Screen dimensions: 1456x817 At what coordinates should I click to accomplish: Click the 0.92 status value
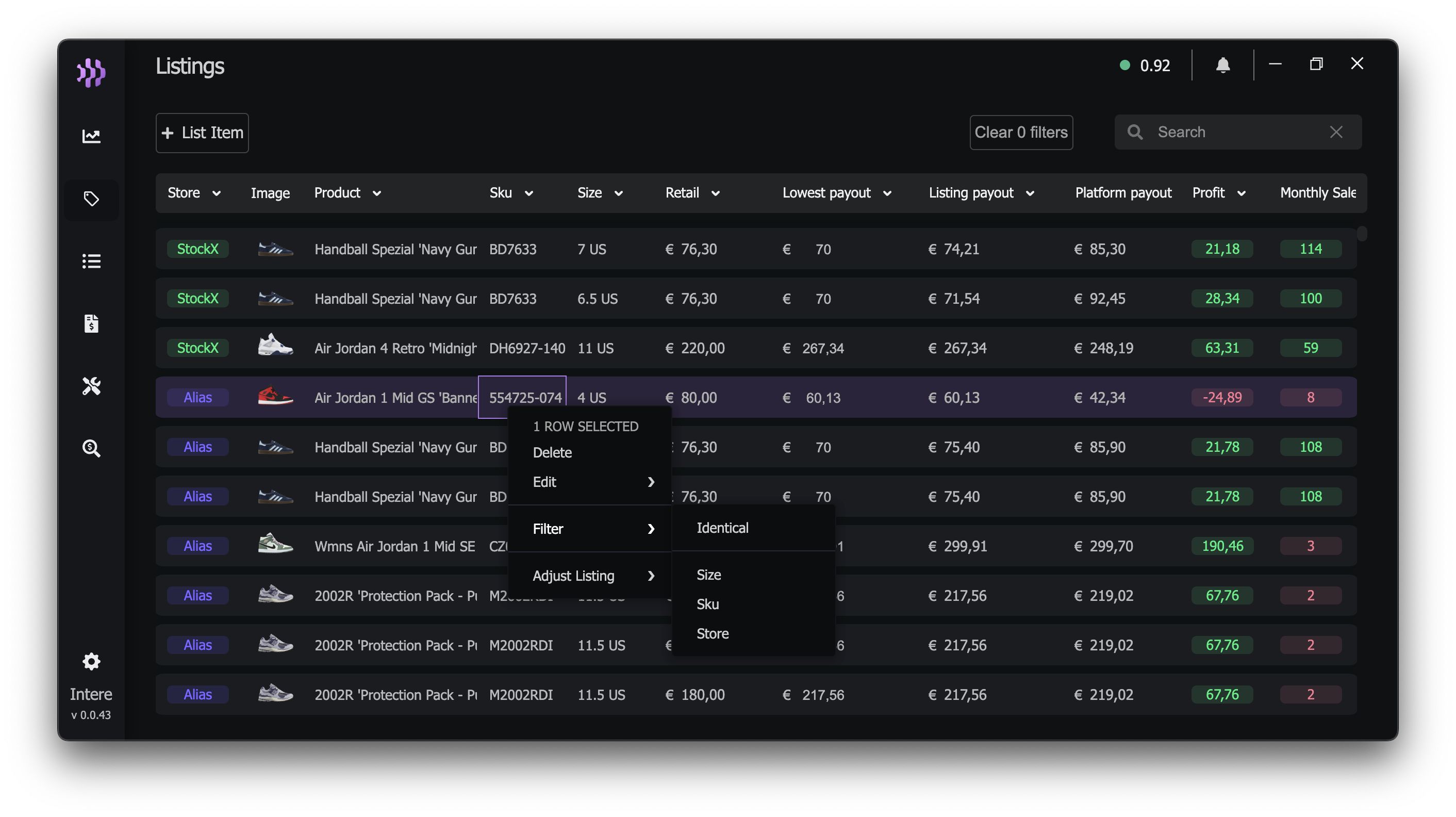(x=1155, y=66)
